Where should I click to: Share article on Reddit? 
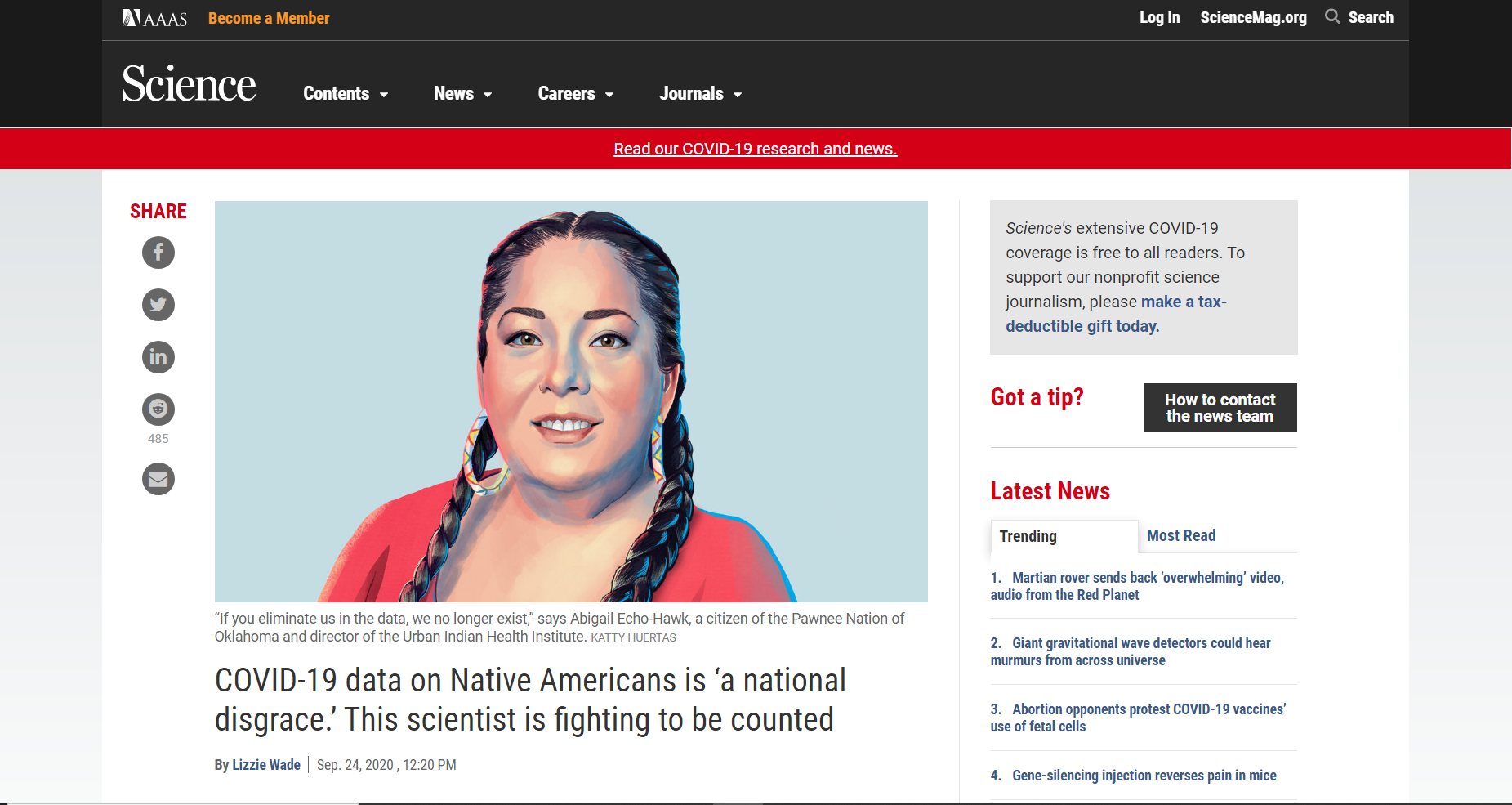[x=158, y=409]
